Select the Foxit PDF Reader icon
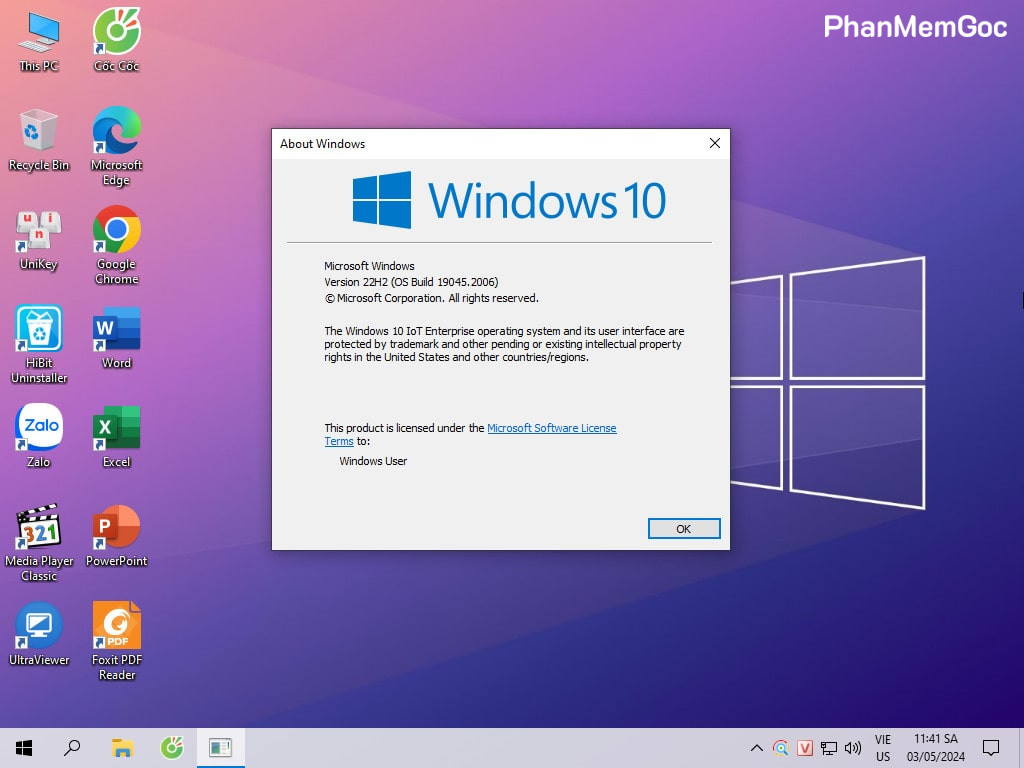Image resolution: width=1024 pixels, height=768 pixels. (116, 627)
